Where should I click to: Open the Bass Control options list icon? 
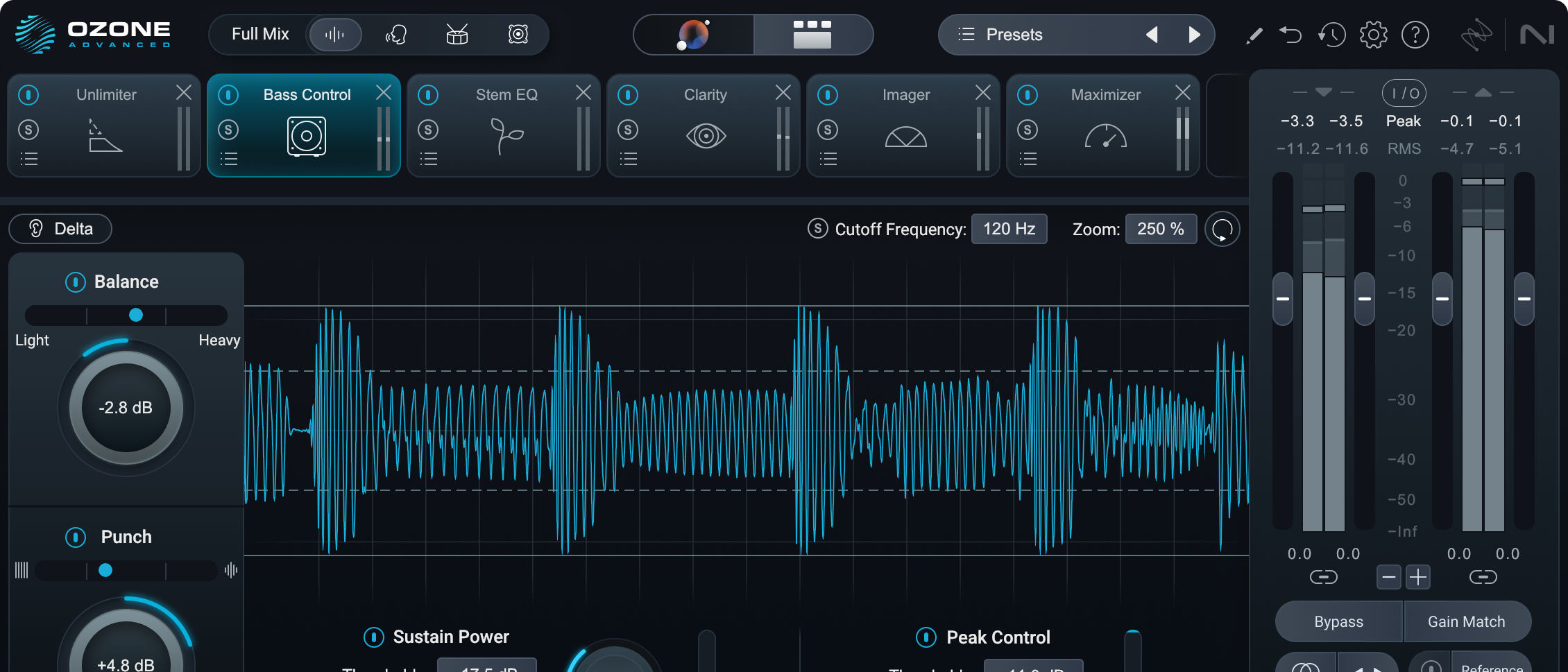point(229,159)
